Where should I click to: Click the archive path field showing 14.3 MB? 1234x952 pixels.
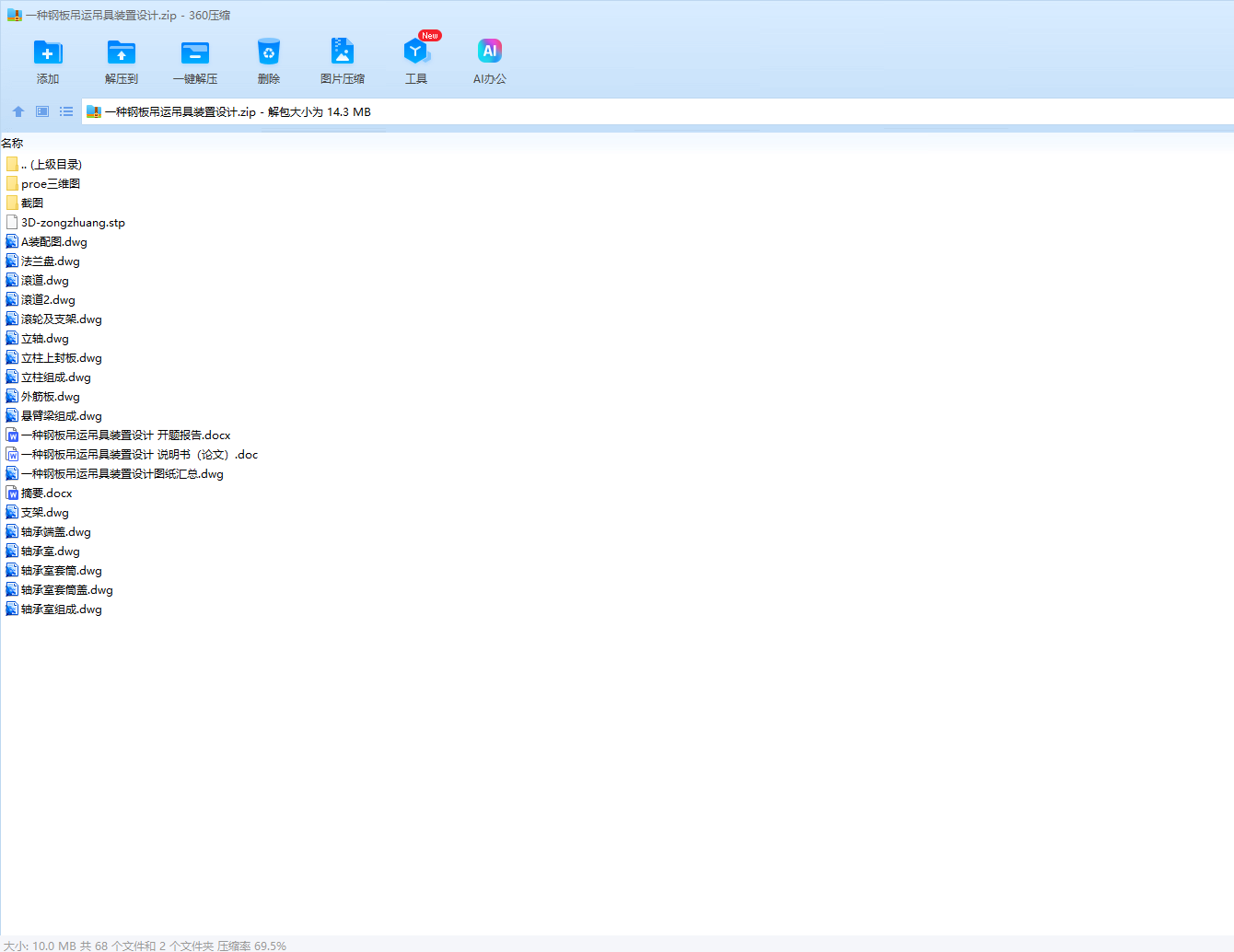tap(658, 112)
